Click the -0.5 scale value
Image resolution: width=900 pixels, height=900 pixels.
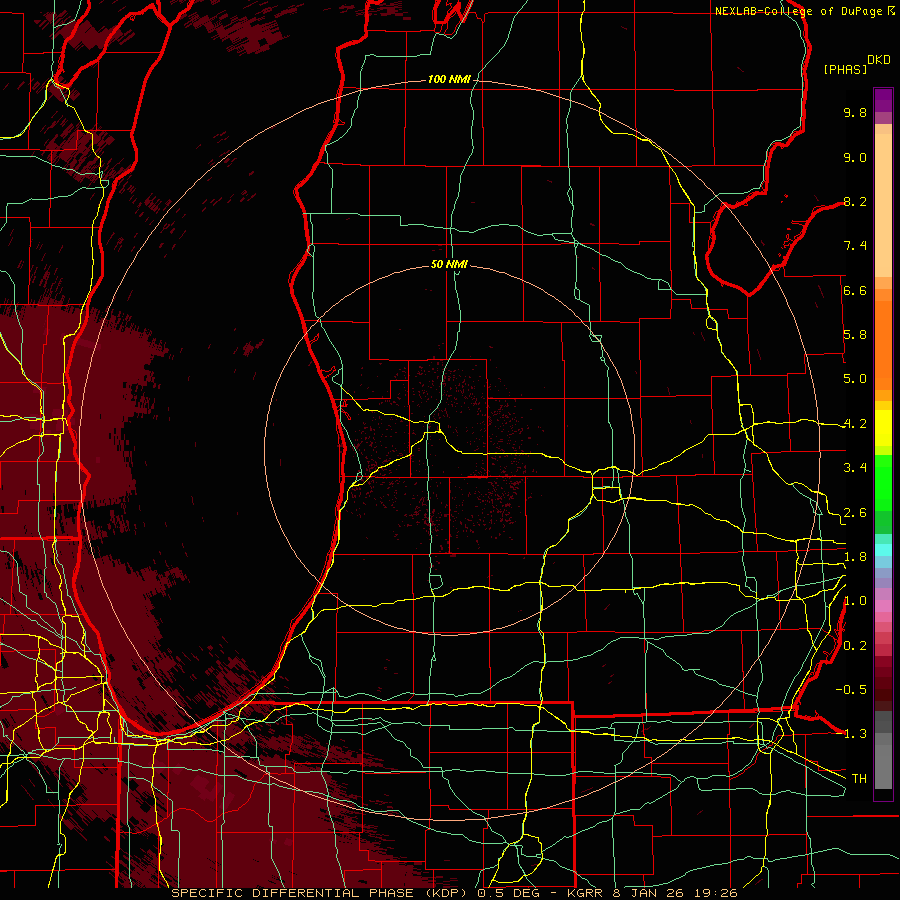pos(851,690)
